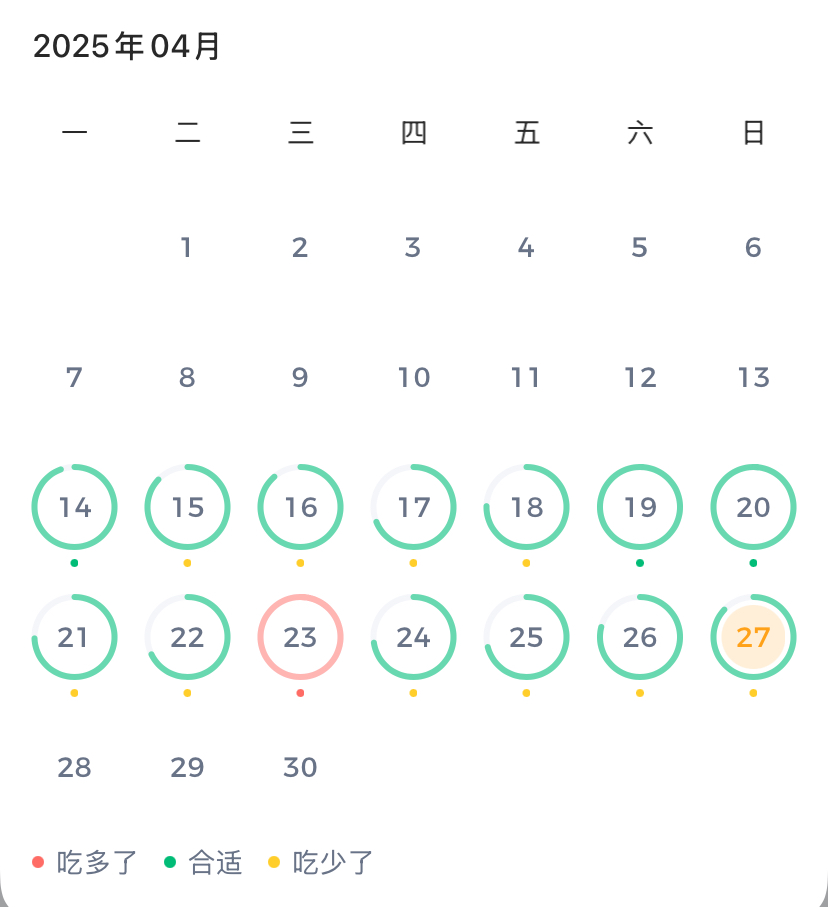Open the over-eaten day April 23
This screenshot has height=907, width=828.
(300, 637)
